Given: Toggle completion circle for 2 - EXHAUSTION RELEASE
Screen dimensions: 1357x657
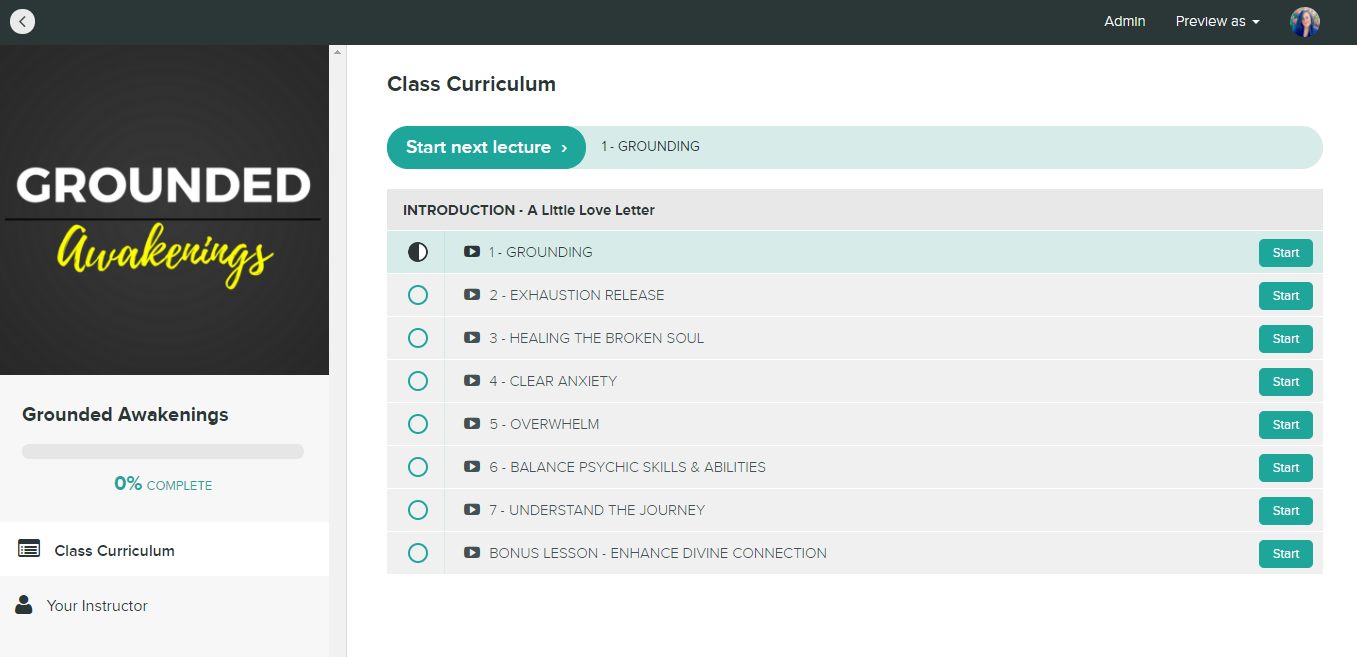Looking at the screenshot, I should (418, 295).
